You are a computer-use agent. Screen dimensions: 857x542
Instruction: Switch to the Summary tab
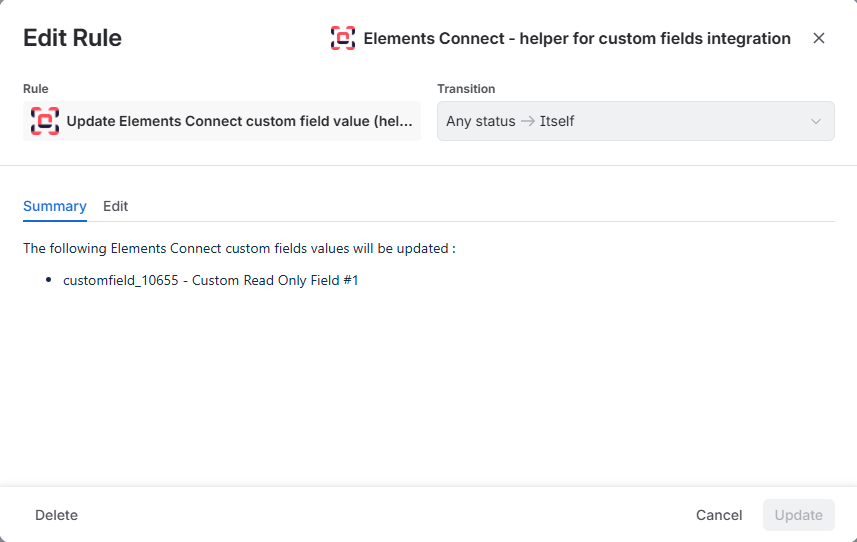pyautogui.click(x=55, y=206)
